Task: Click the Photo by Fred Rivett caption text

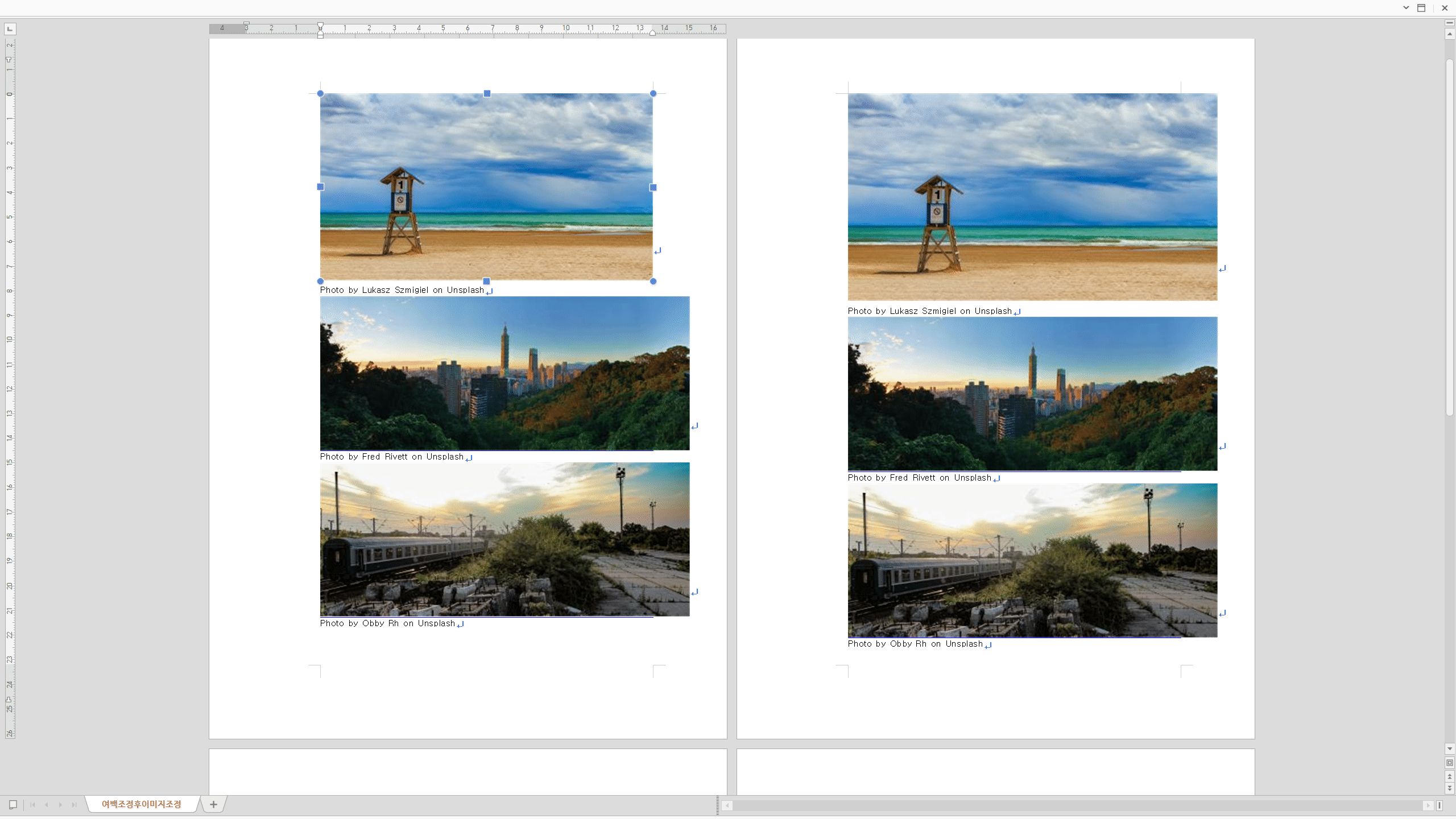Action: click(391, 457)
